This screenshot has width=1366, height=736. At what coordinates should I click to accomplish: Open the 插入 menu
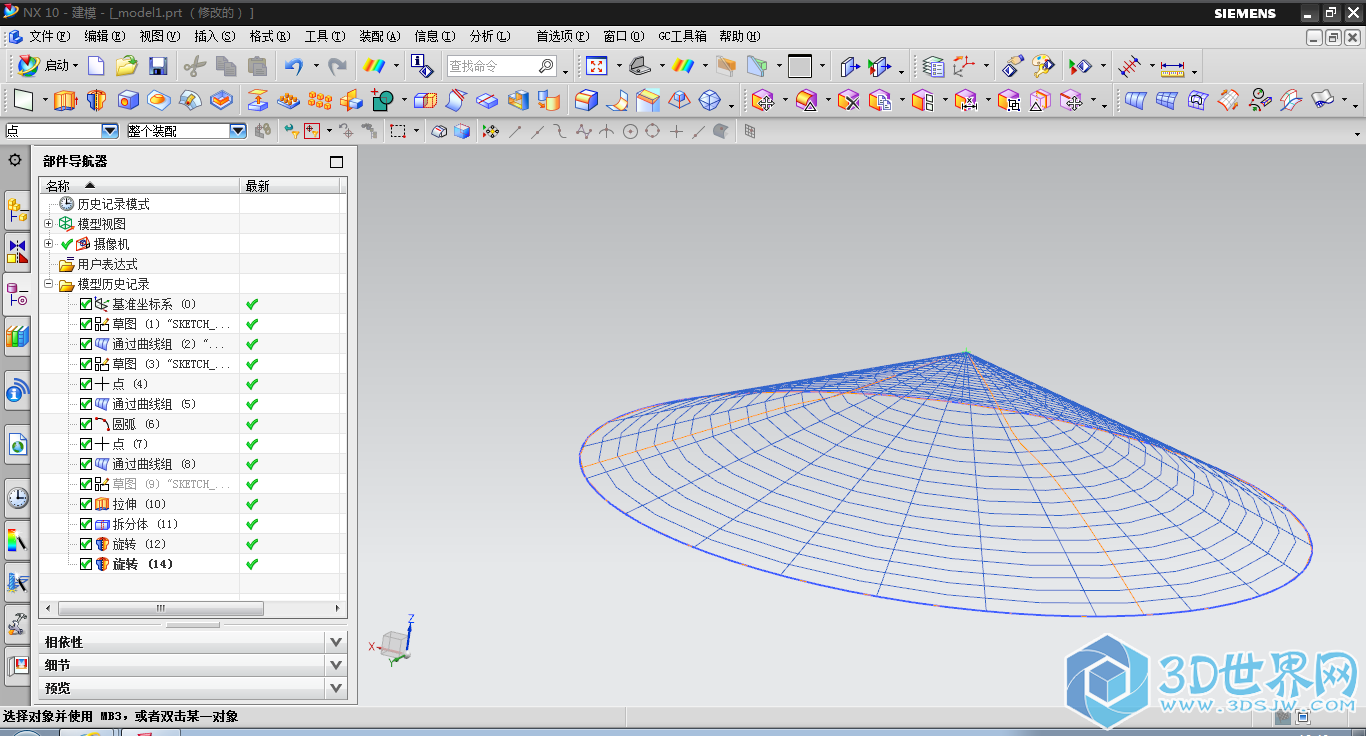point(214,36)
